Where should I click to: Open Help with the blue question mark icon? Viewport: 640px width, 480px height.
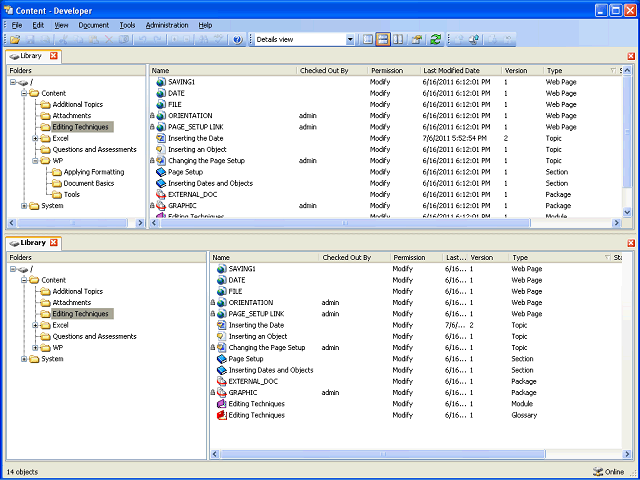tap(238, 40)
